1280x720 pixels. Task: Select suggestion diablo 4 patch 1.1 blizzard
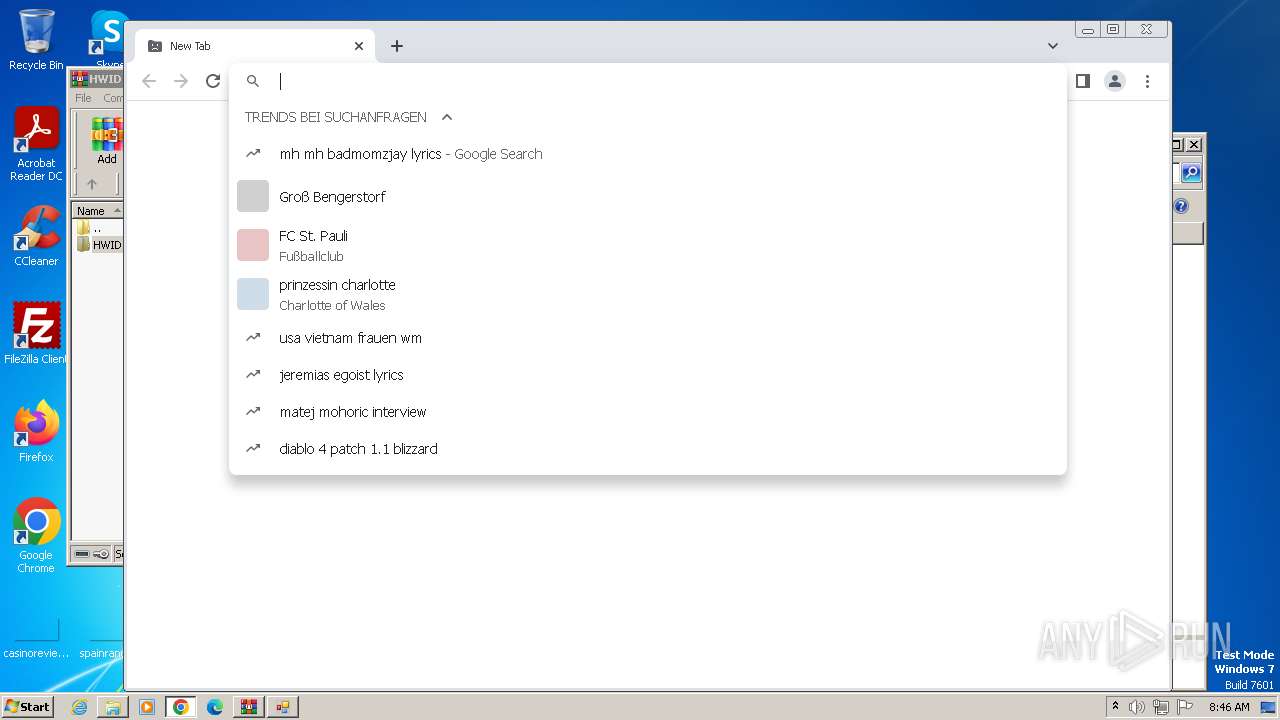click(x=648, y=449)
